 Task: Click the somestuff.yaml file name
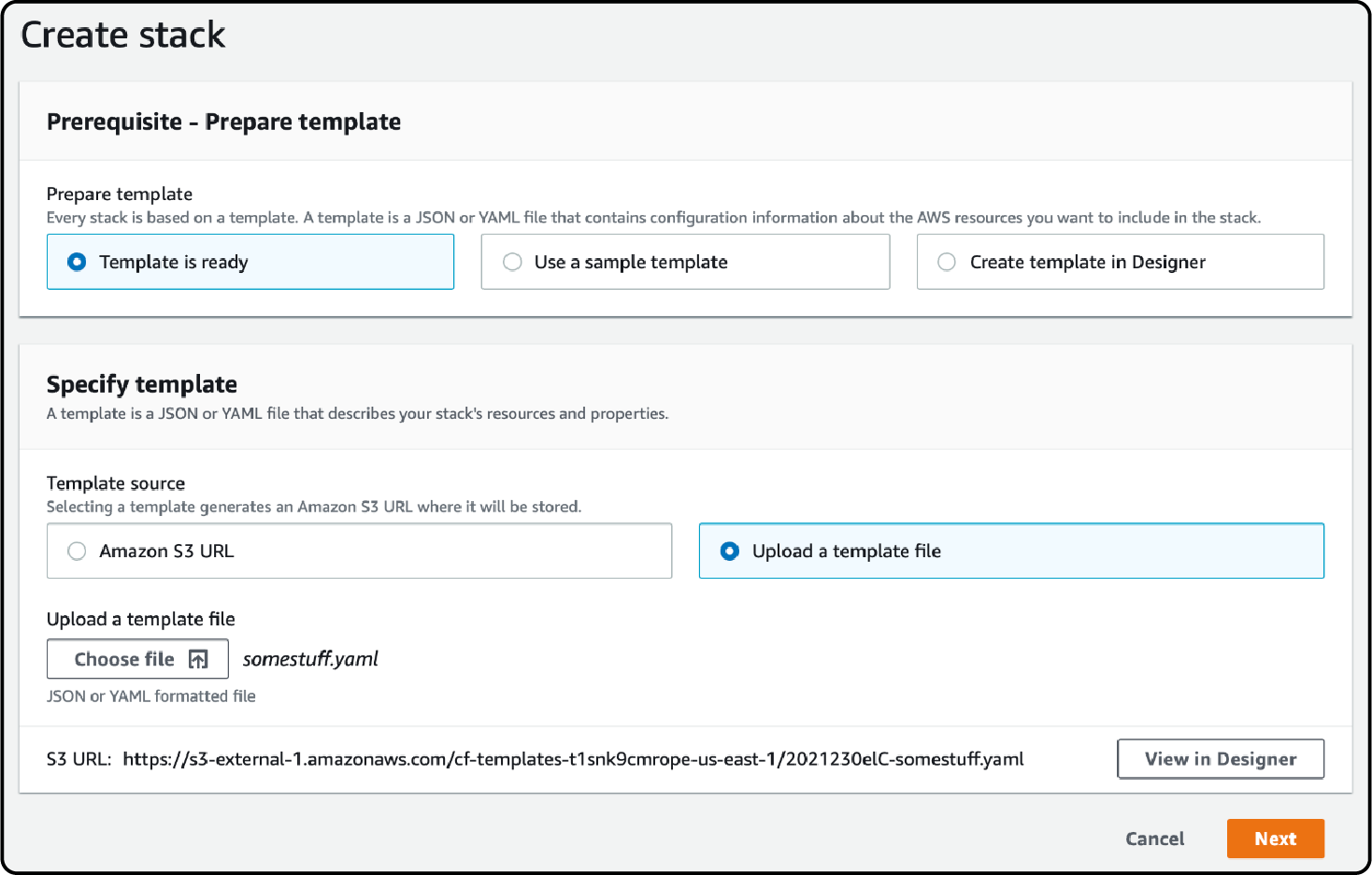tap(310, 659)
